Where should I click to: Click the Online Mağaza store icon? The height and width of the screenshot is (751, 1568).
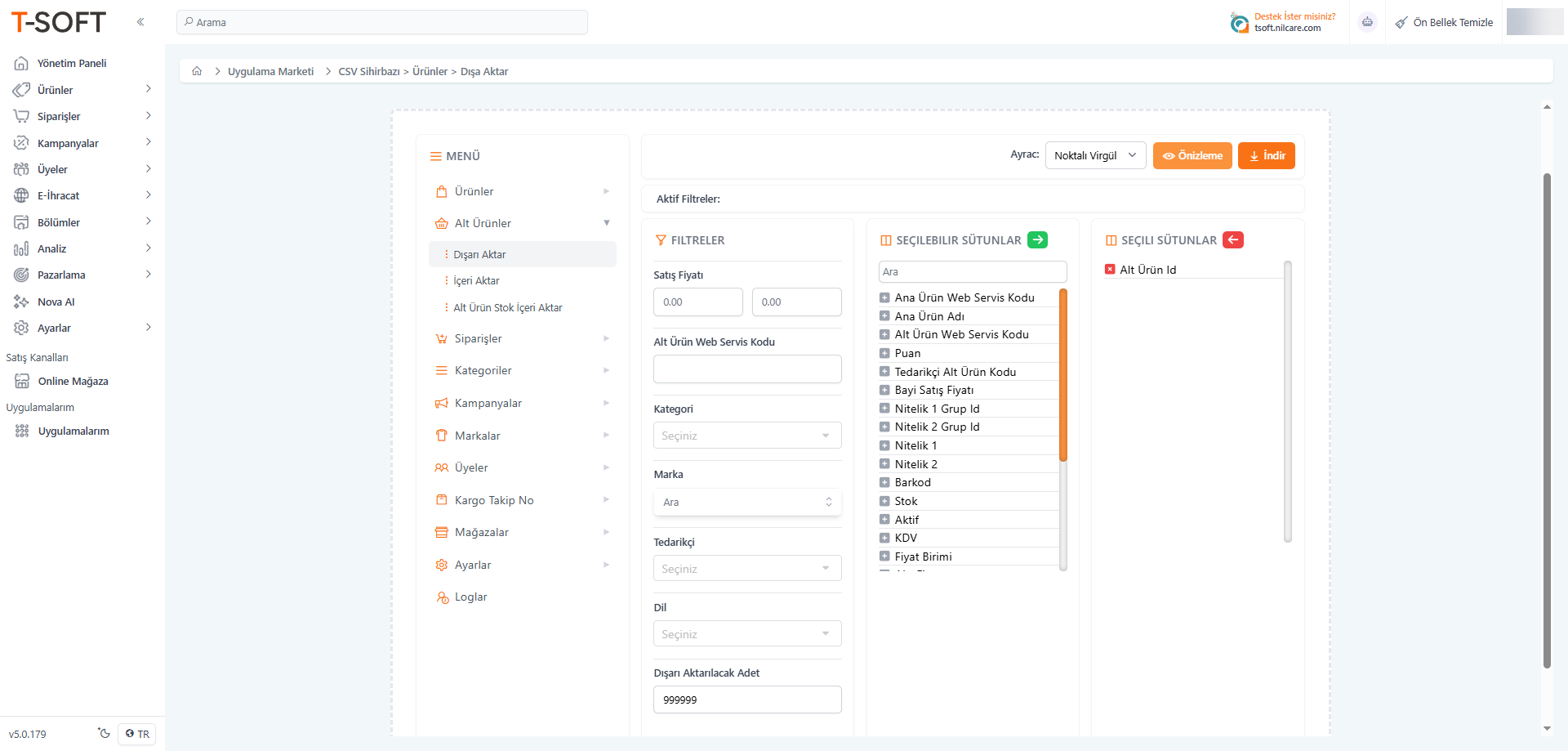(x=22, y=381)
